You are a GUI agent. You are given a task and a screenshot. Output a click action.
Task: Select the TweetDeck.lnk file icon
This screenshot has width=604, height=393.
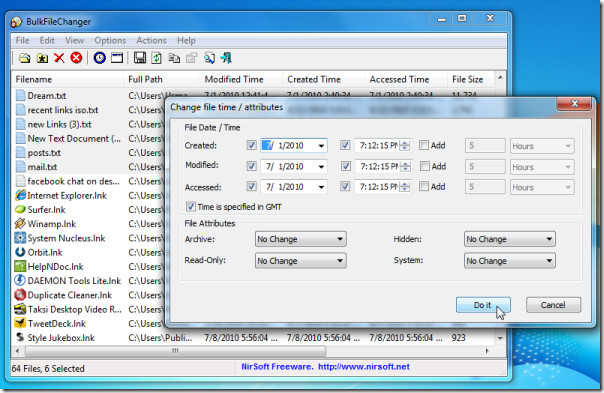20,324
